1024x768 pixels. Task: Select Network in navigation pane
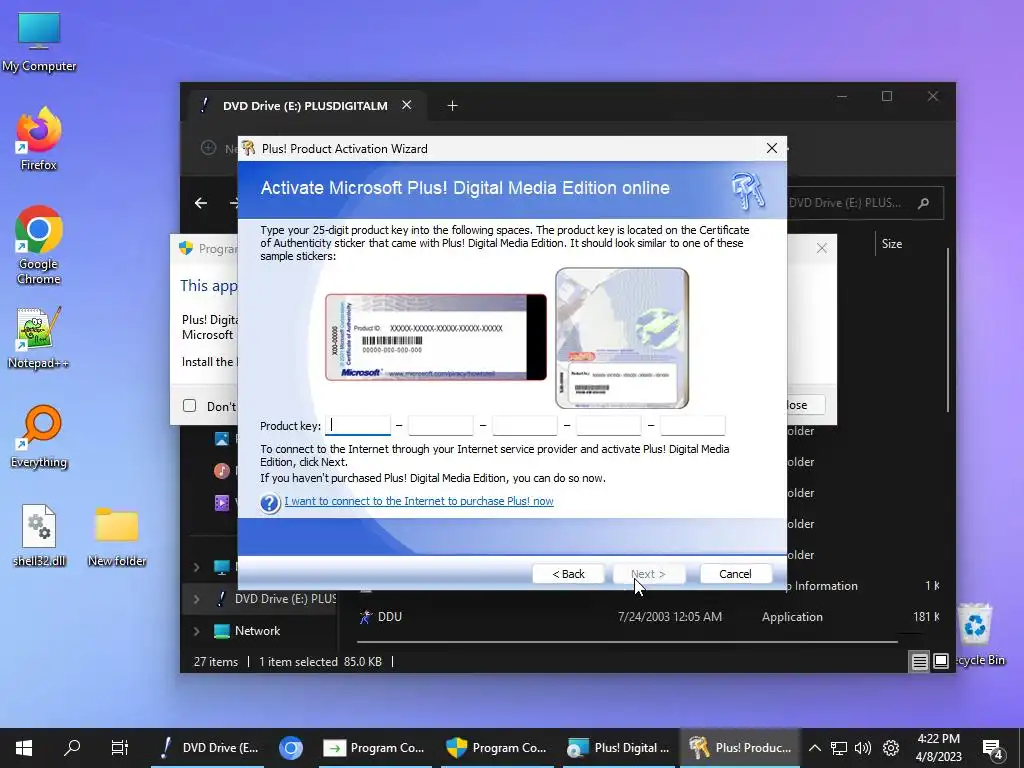(257, 631)
